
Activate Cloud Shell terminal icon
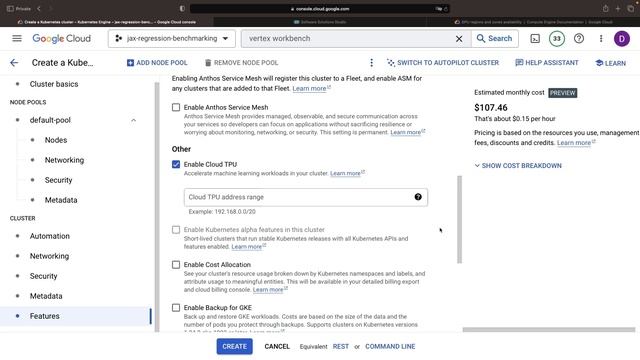point(535,38)
